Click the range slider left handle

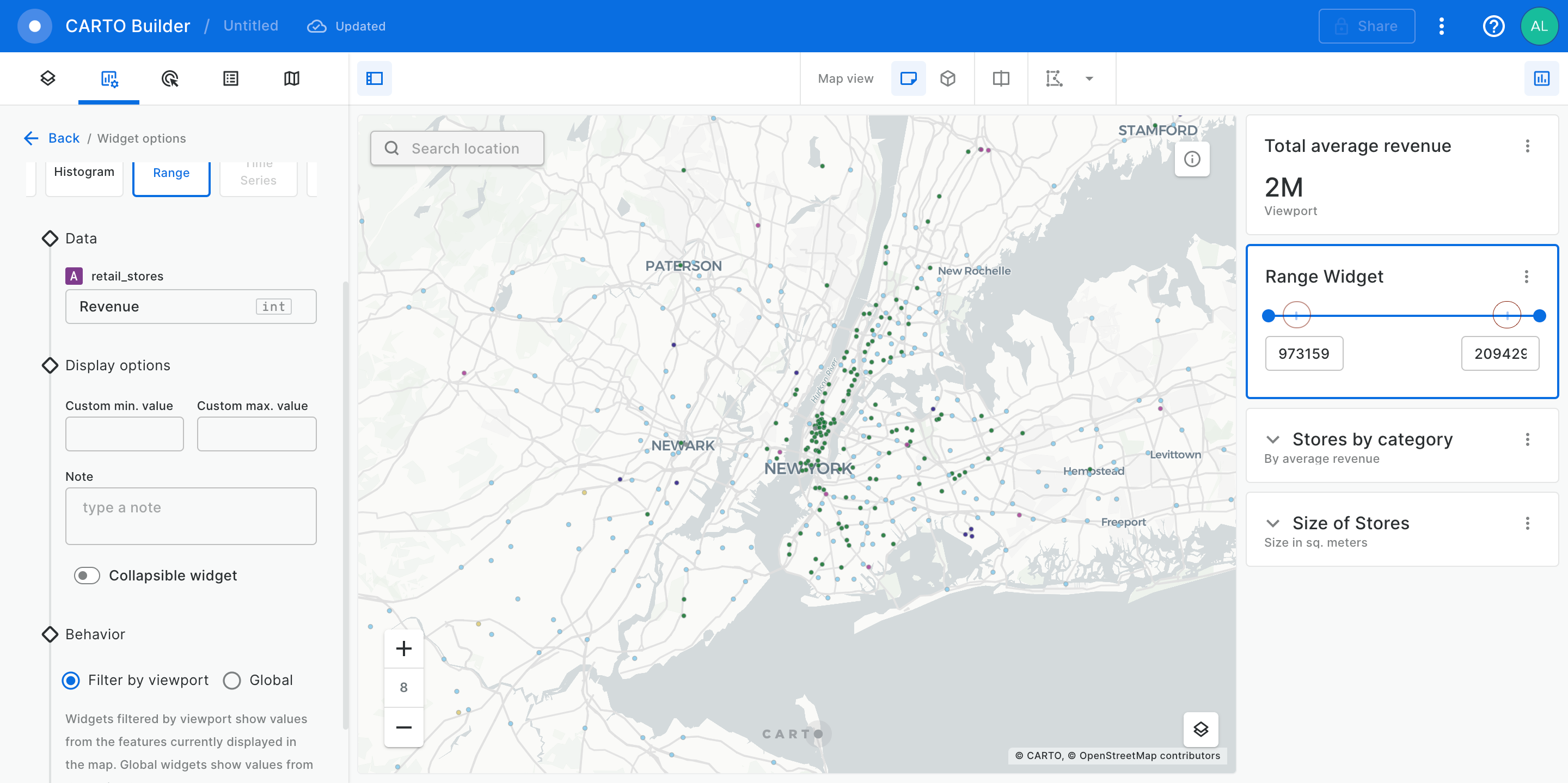pos(1269,315)
